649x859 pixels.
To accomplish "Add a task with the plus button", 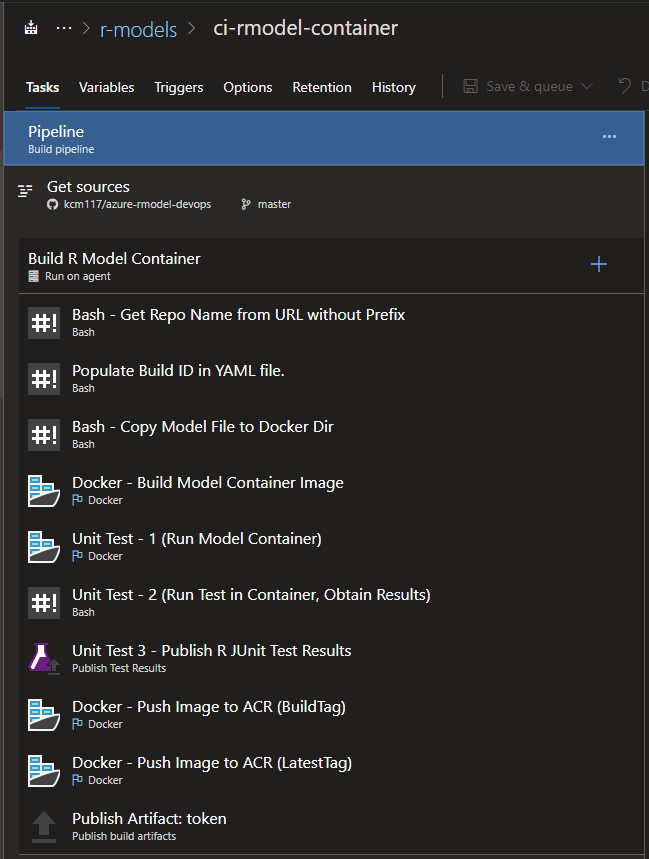I will click(x=599, y=265).
